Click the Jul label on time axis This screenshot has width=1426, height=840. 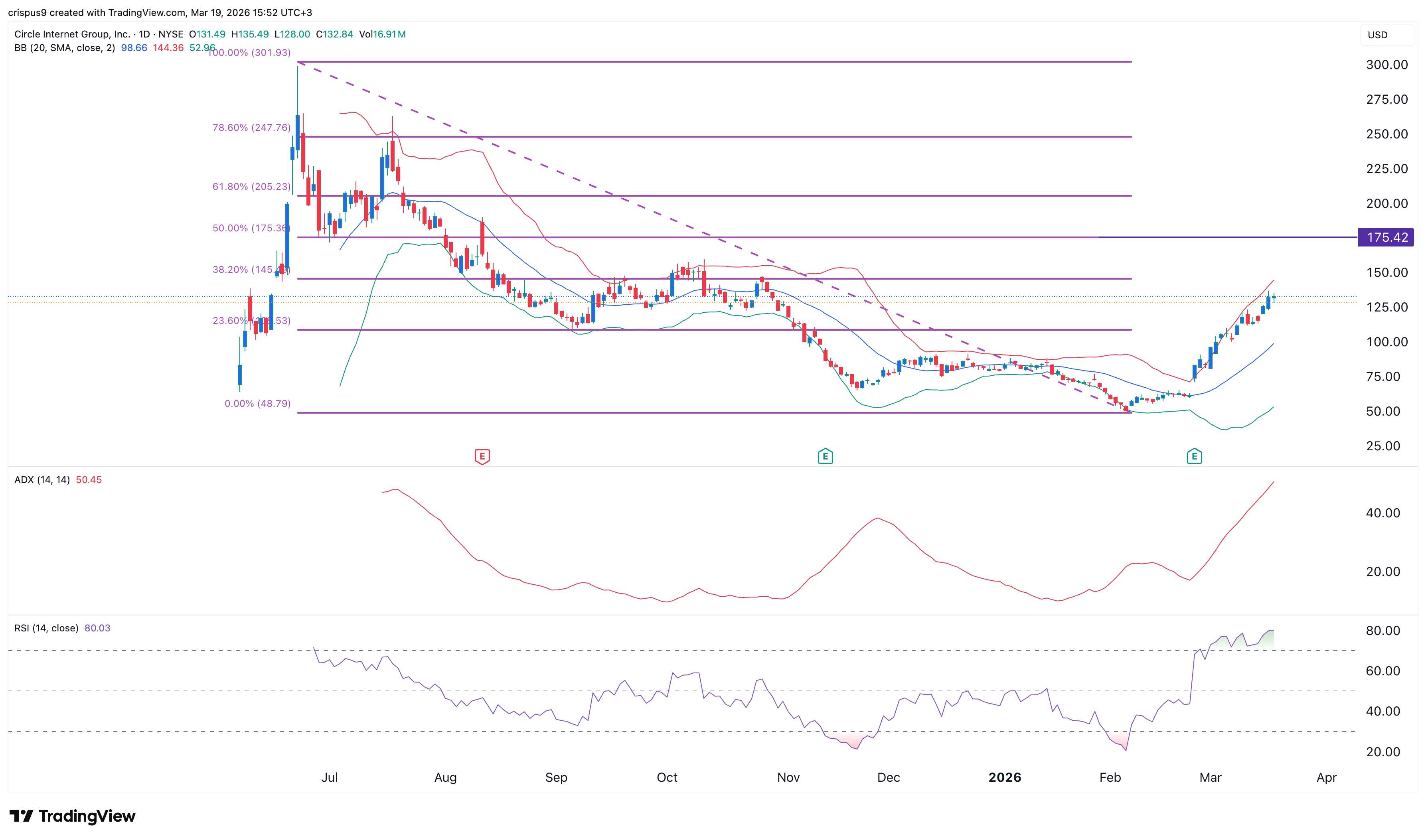(x=330, y=777)
